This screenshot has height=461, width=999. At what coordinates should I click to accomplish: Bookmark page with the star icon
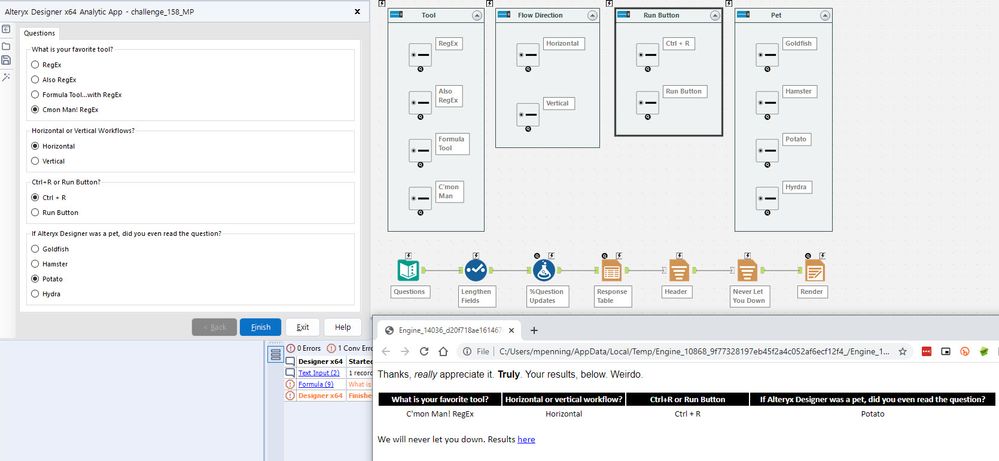902,351
